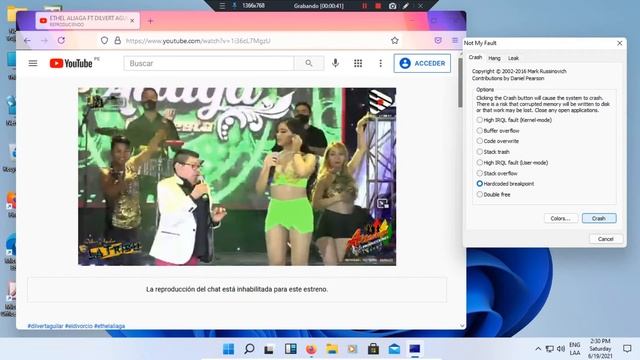Screen dimensions: 640x360
Task: Click the Buscar search field
Action: (209, 63)
